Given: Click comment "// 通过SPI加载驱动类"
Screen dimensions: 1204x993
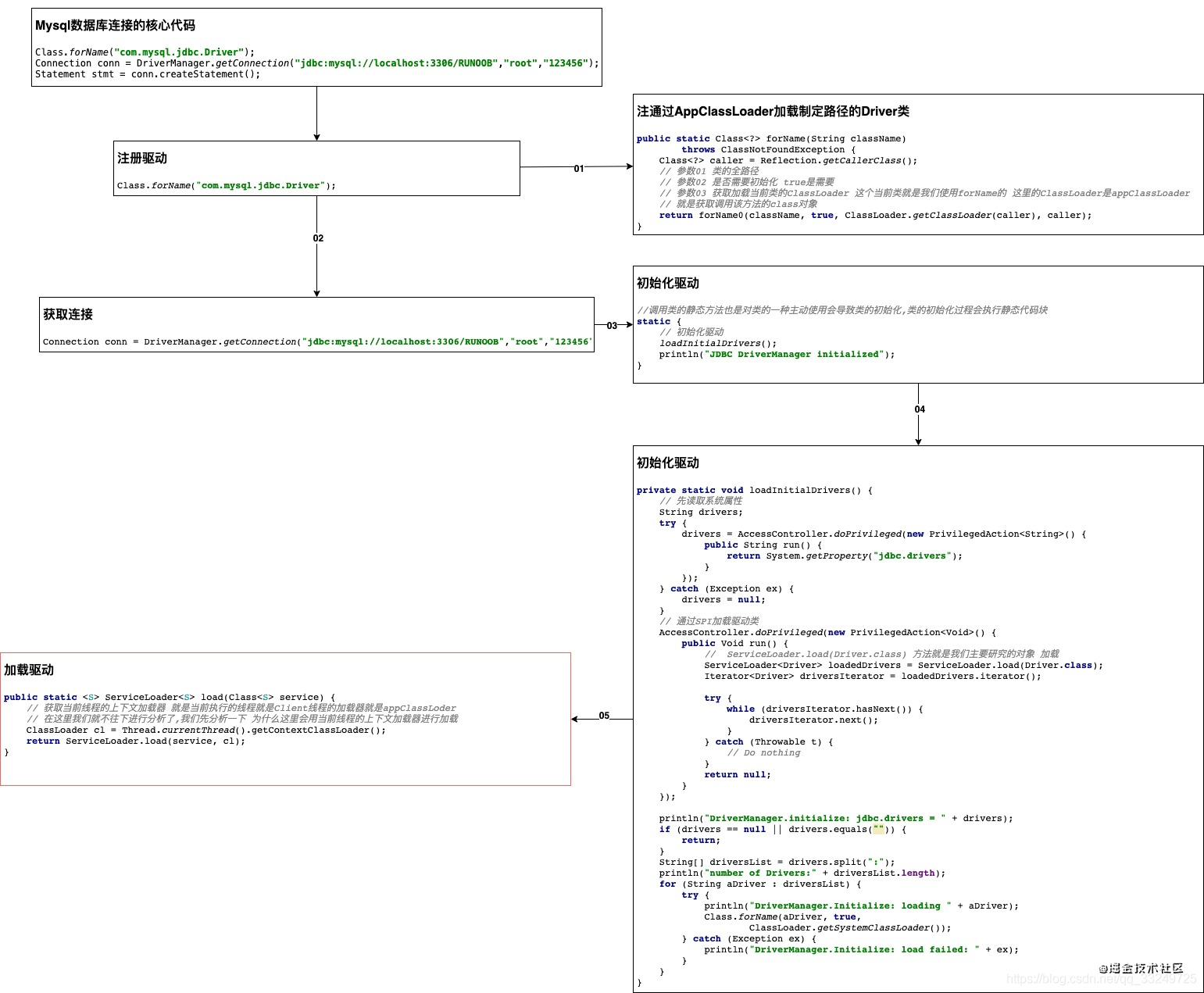Looking at the screenshot, I should click(709, 621).
